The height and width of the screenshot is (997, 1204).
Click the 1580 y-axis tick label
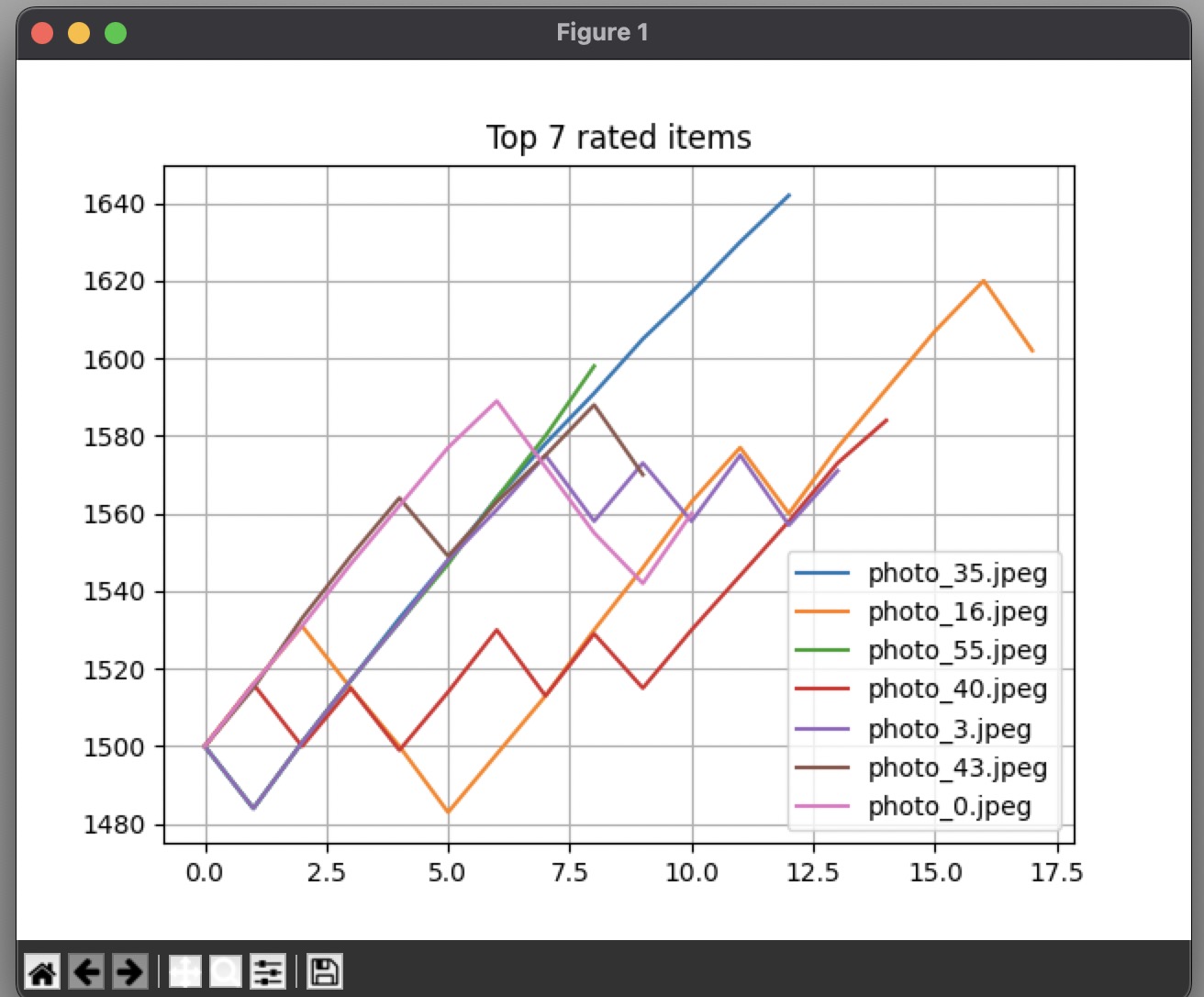click(x=115, y=437)
